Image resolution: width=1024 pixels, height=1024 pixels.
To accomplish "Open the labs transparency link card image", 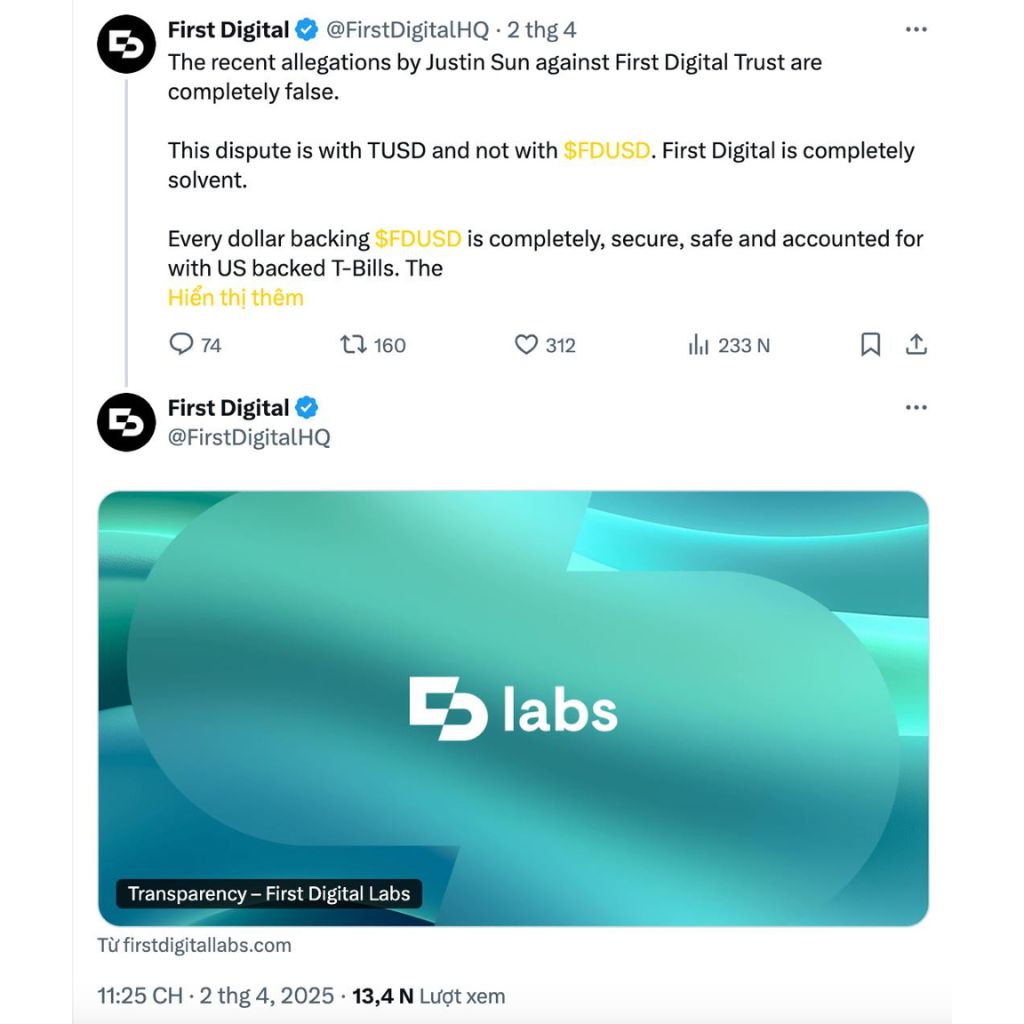I will (x=512, y=708).
